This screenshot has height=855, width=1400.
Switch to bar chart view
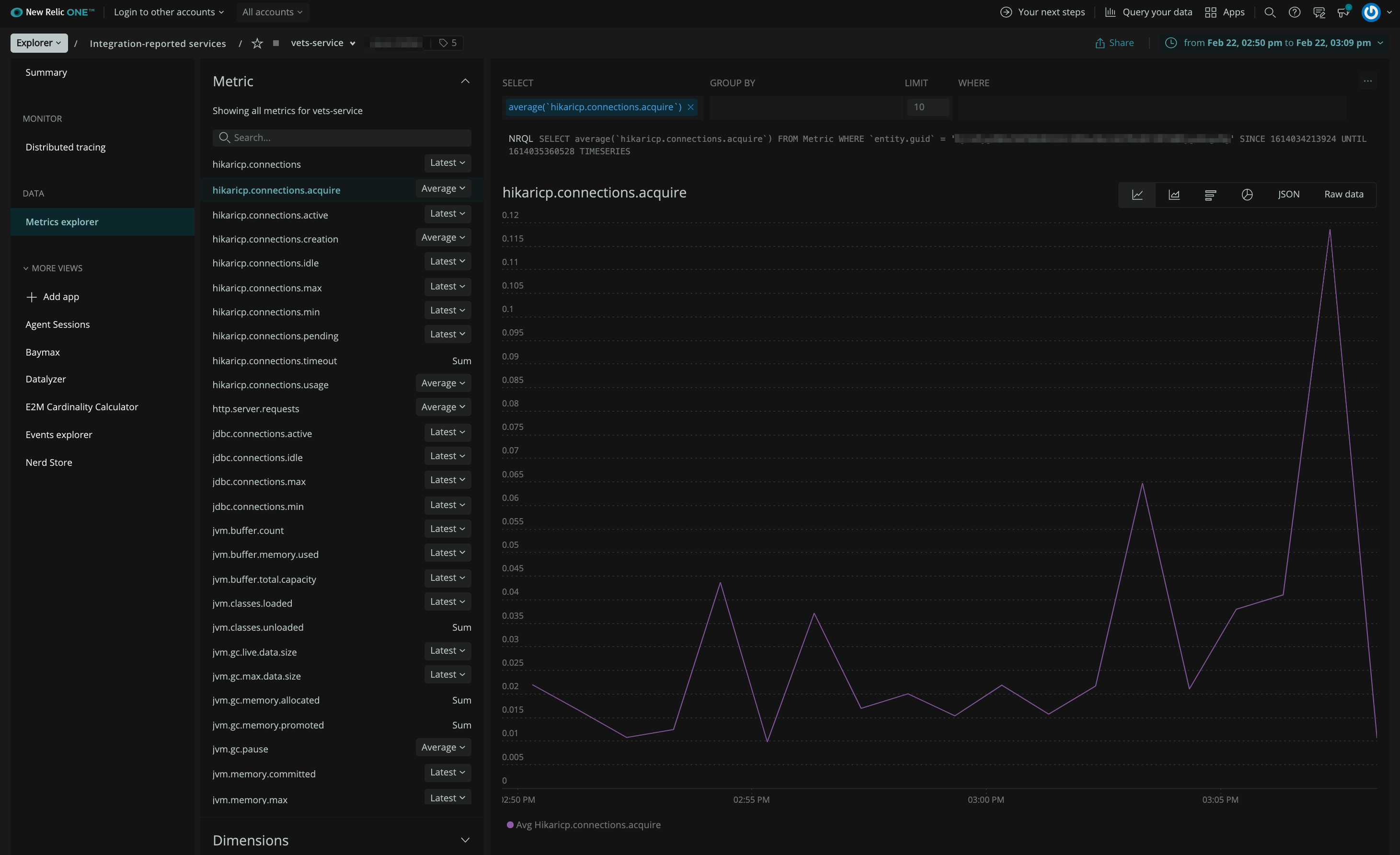pos(1210,195)
